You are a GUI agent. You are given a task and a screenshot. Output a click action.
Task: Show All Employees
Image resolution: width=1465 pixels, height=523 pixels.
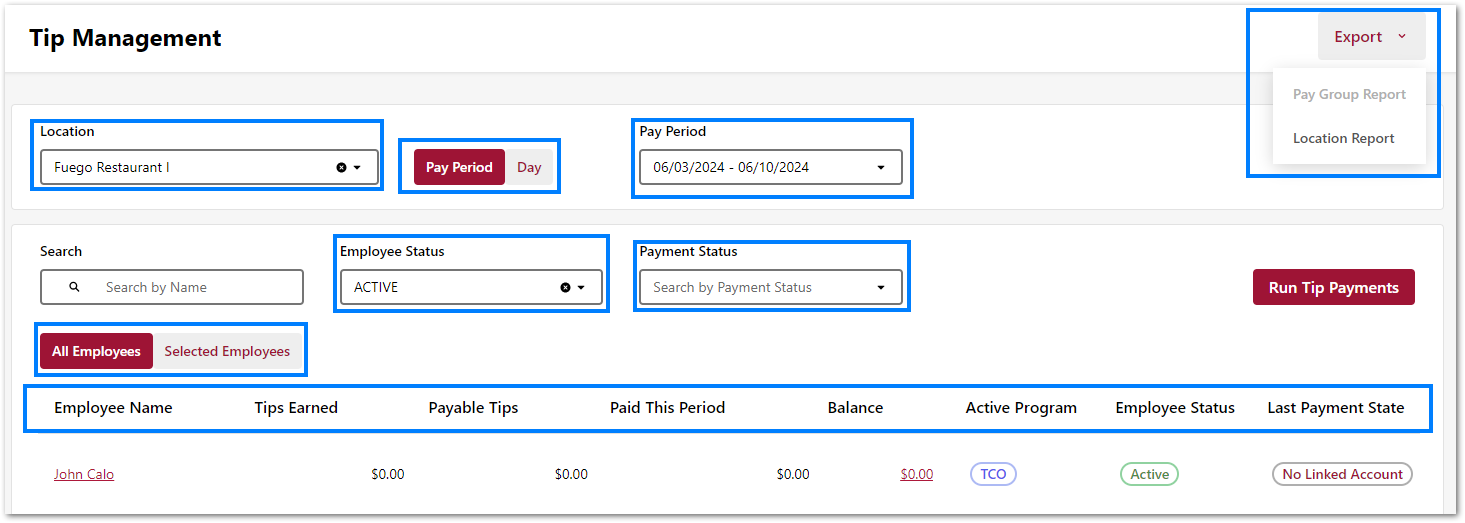[96, 352]
